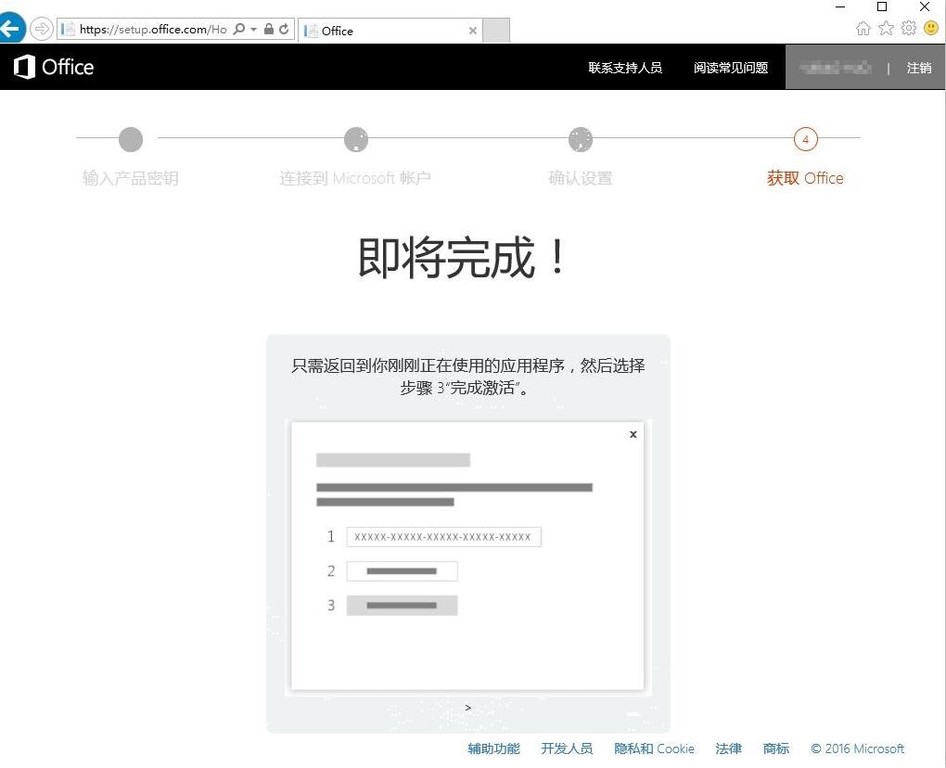The height and width of the screenshot is (768, 946).
Task: Open Favorites with the star icon
Action: [x=886, y=28]
